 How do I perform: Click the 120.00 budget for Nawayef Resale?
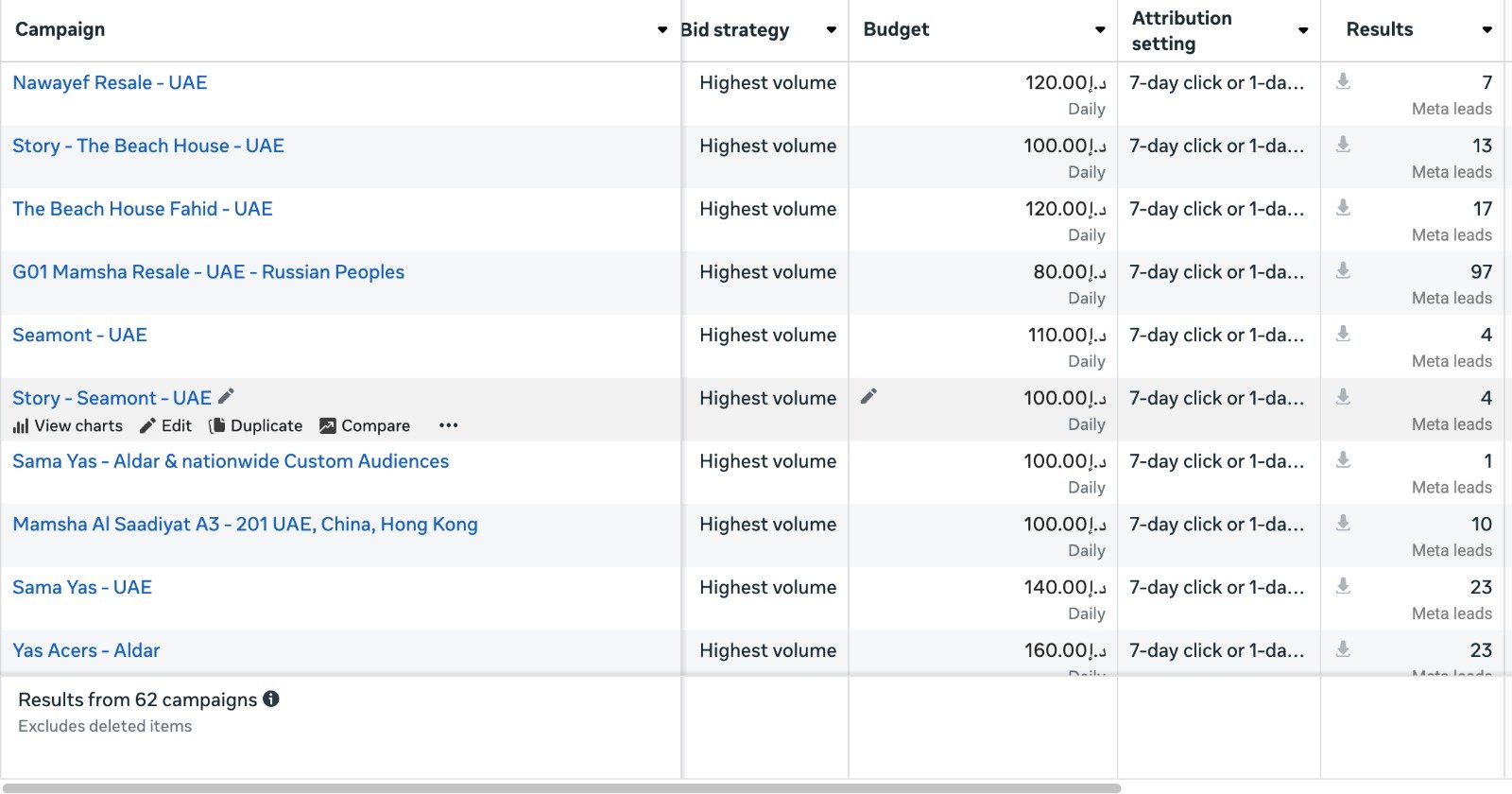click(x=1066, y=83)
